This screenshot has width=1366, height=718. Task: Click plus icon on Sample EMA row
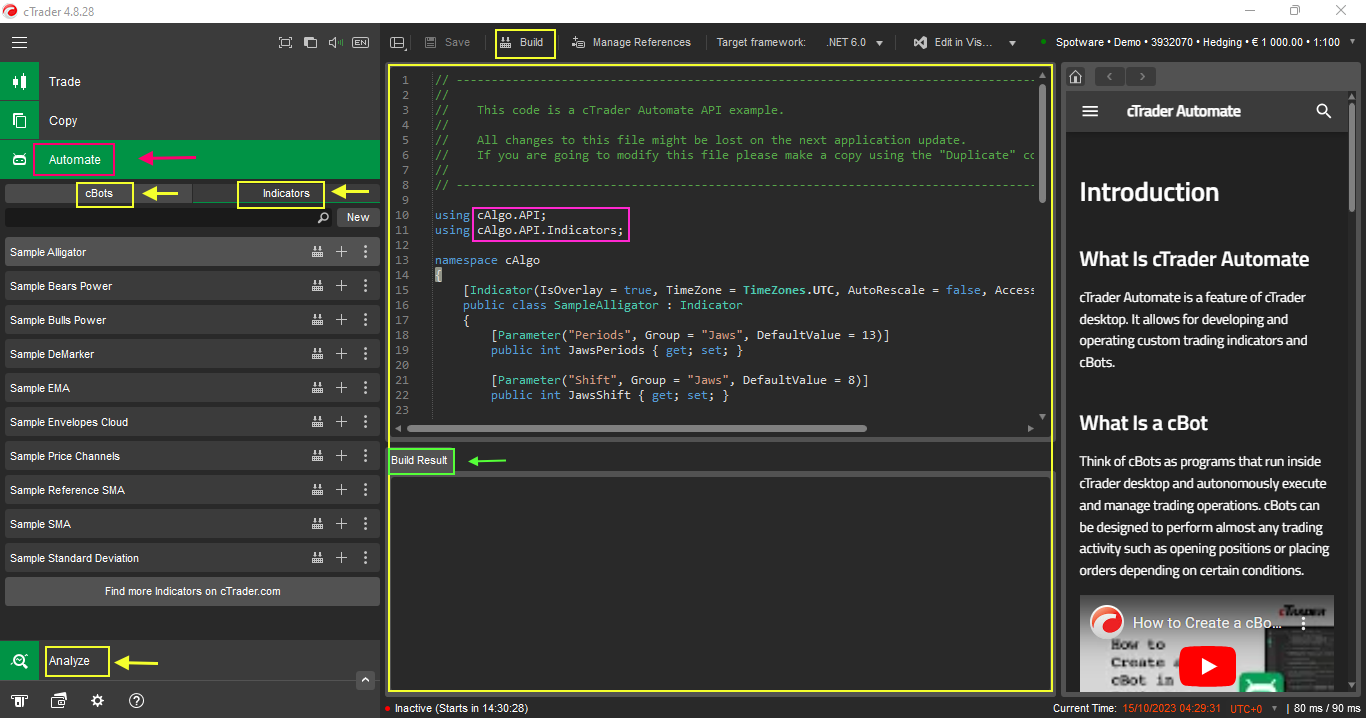[x=341, y=388]
